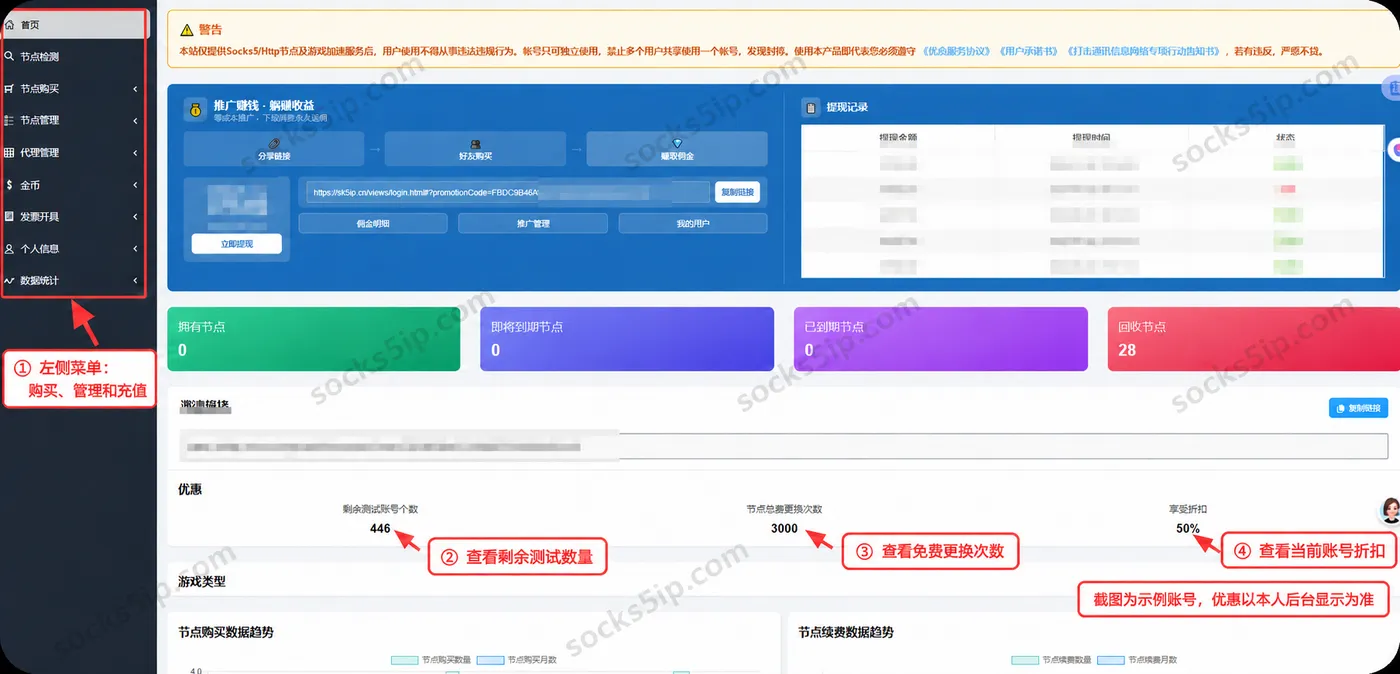Screen dimensions: 1400x674
Task: Click the chart line icon beside 数据统计
Action: pos(10,280)
